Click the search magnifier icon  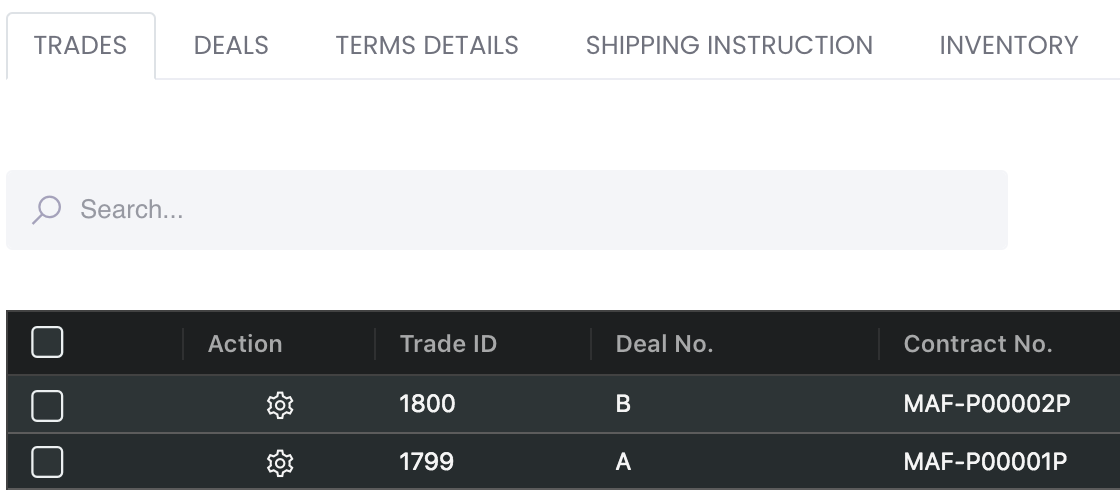46,210
